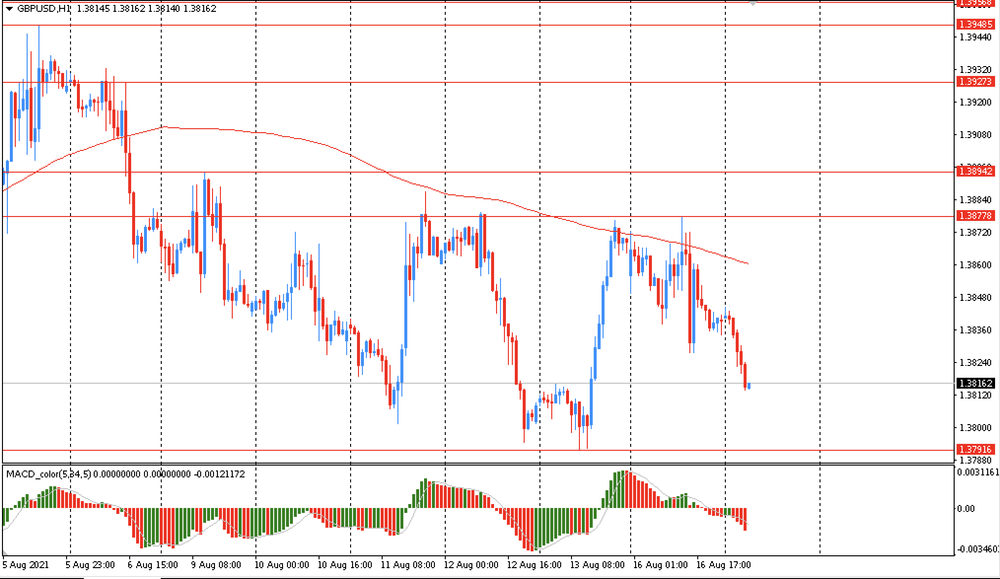Click the 11 Aug 08:00 time label
The height and width of the screenshot is (579, 1000).
click(x=408, y=565)
